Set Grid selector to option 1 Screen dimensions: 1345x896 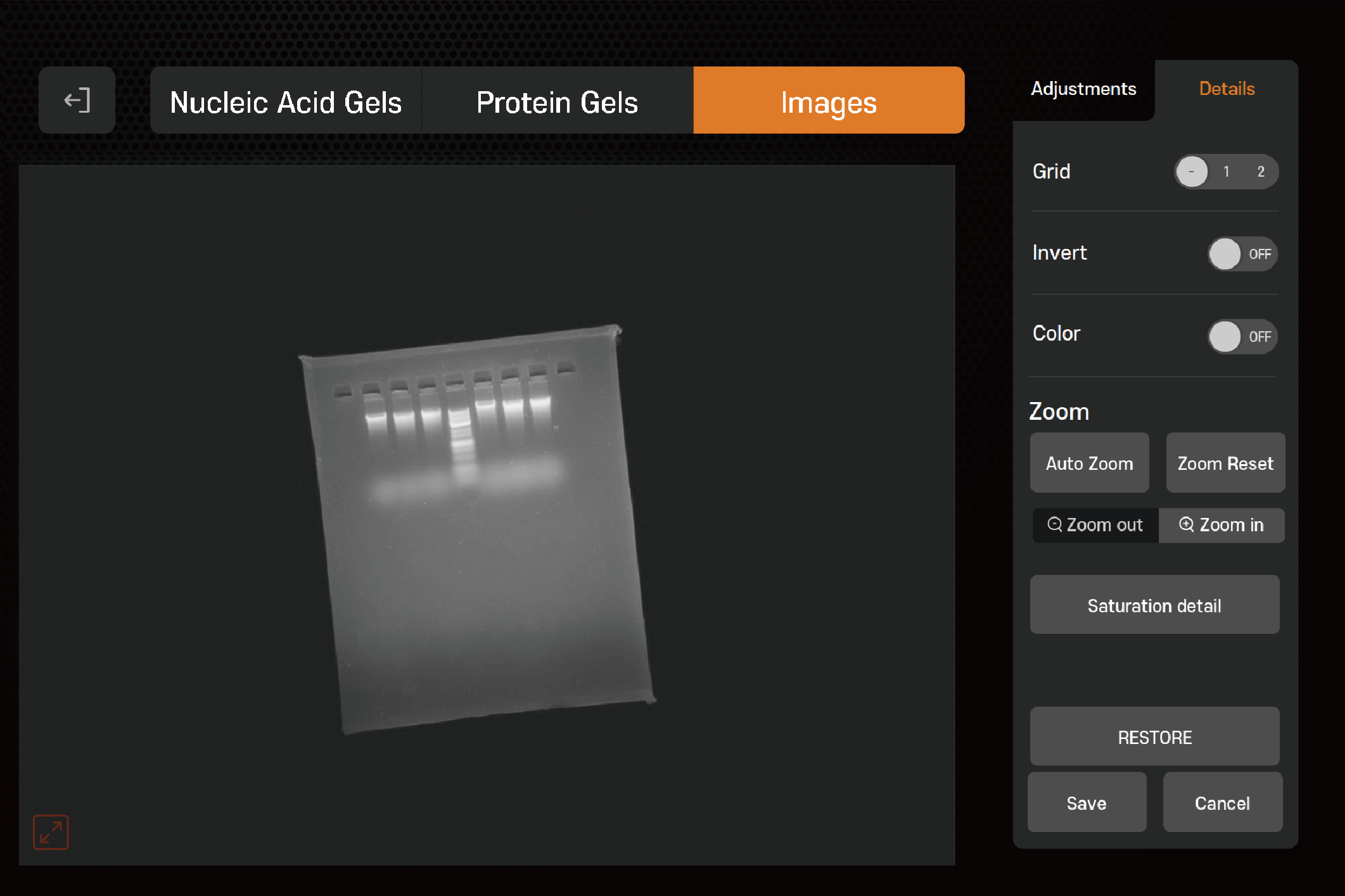click(x=1227, y=172)
